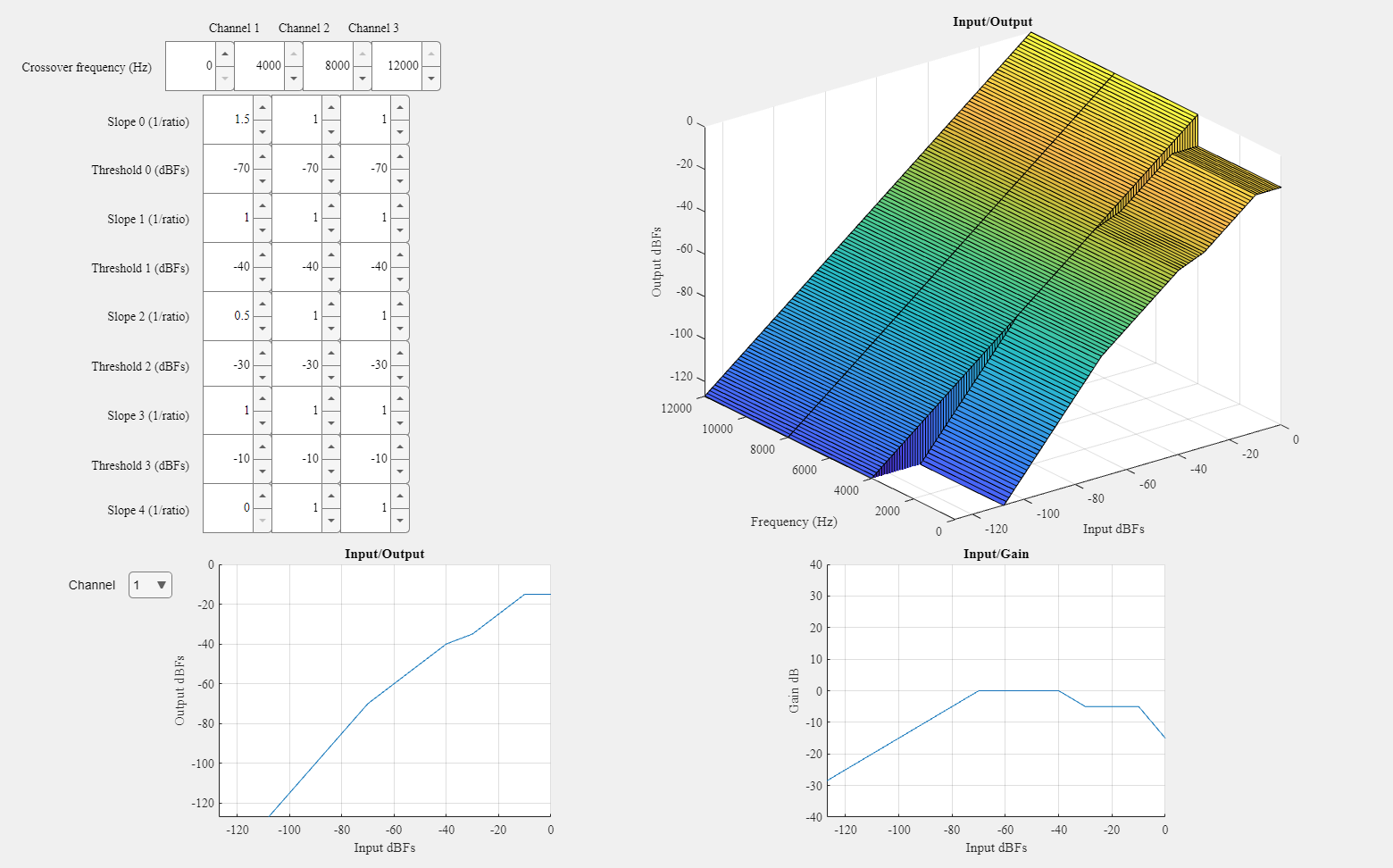Screen dimensions: 1393x868
Task: Increase Slope 2 value for Channel 1
Action: [x=261, y=305]
